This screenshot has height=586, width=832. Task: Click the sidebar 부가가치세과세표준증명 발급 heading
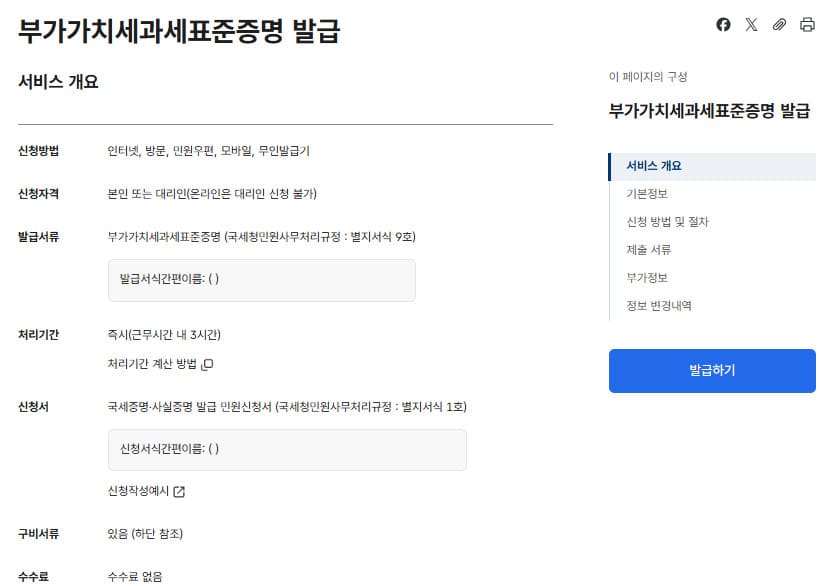(x=711, y=108)
